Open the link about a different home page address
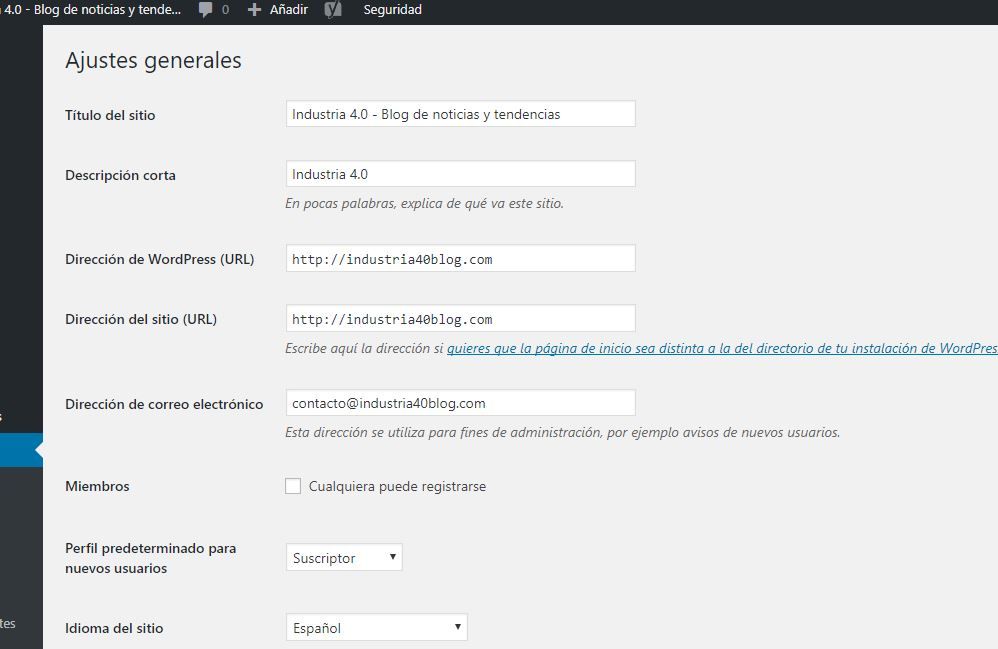 tap(722, 348)
